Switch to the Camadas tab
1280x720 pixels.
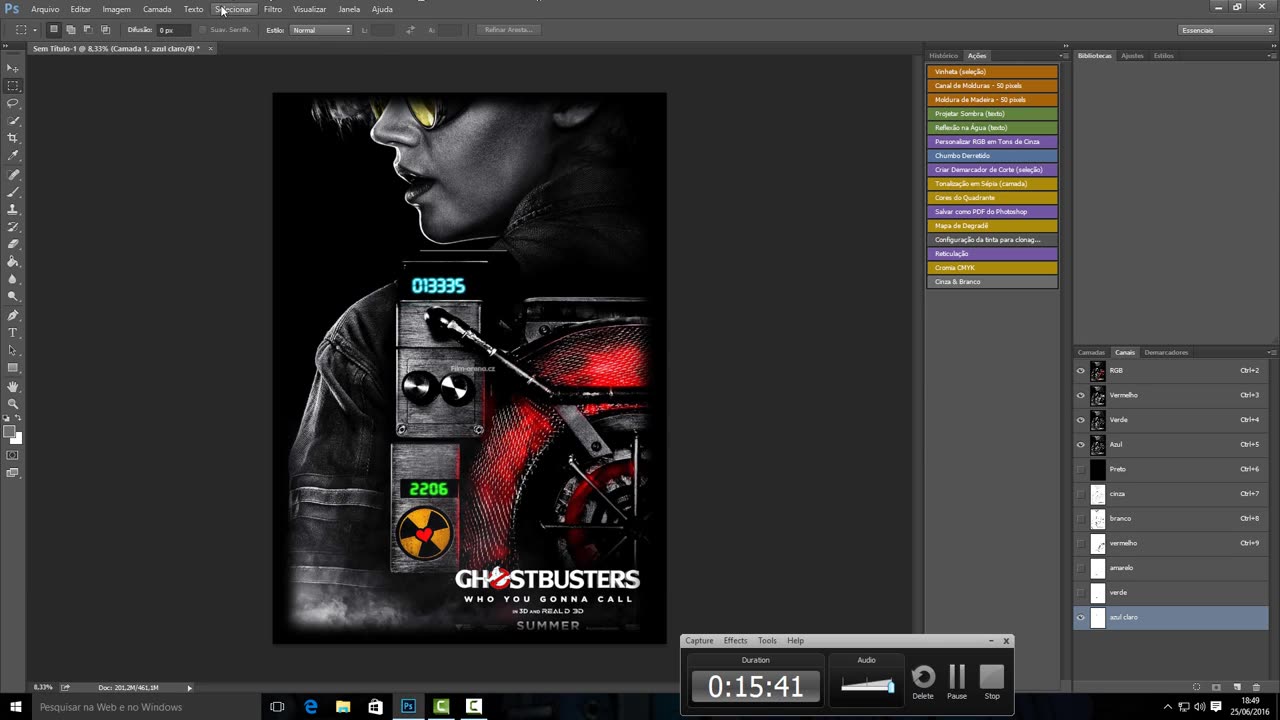pyautogui.click(x=1091, y=353)
